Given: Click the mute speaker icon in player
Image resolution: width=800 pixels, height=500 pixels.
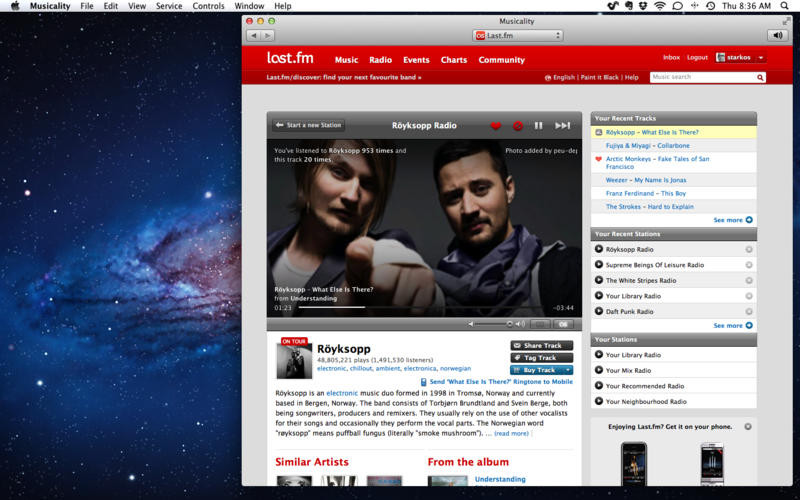Looking at the screenshot, I should (471, 324).
